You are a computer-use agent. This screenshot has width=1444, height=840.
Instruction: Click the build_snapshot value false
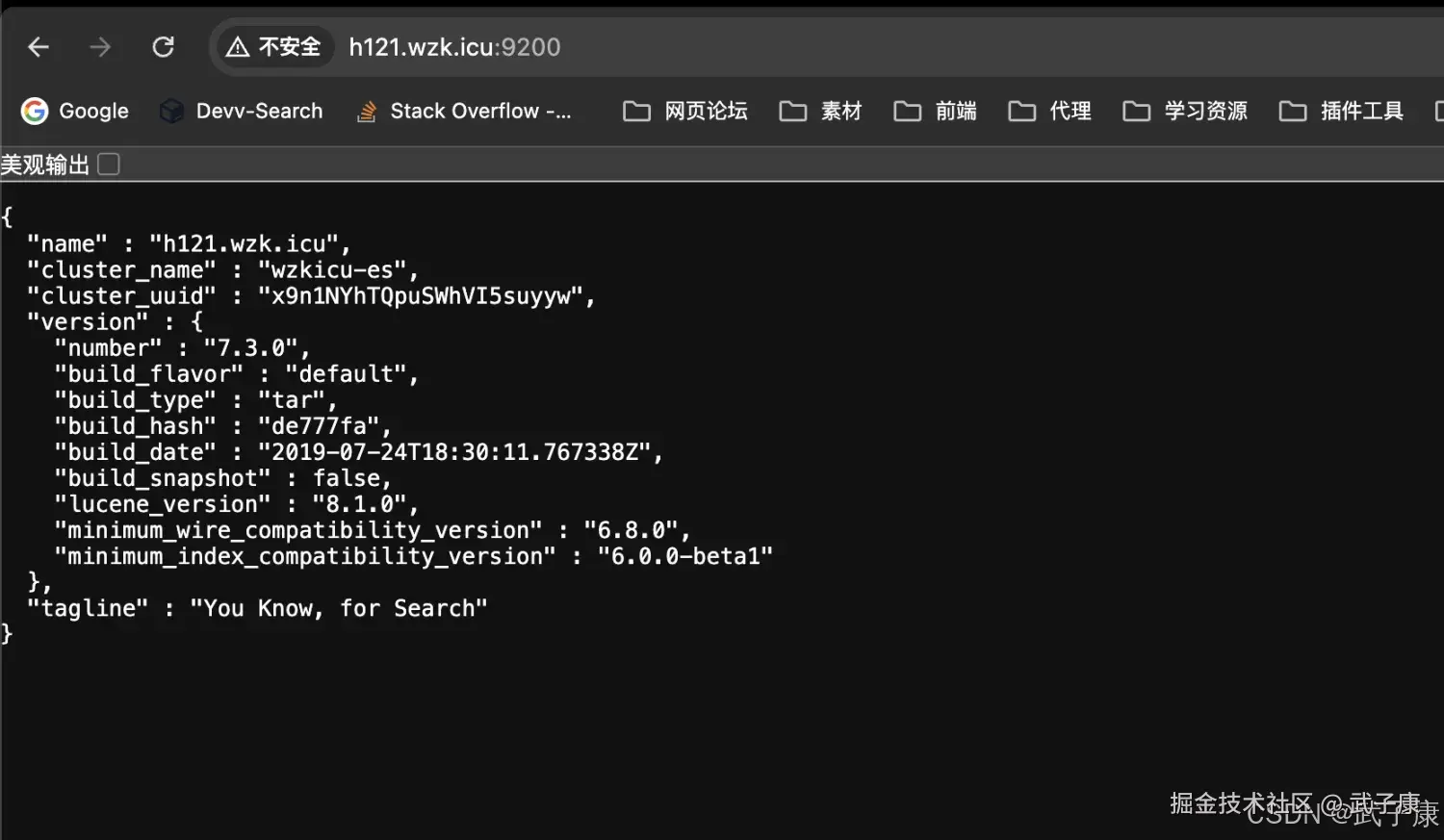[347, 478]
